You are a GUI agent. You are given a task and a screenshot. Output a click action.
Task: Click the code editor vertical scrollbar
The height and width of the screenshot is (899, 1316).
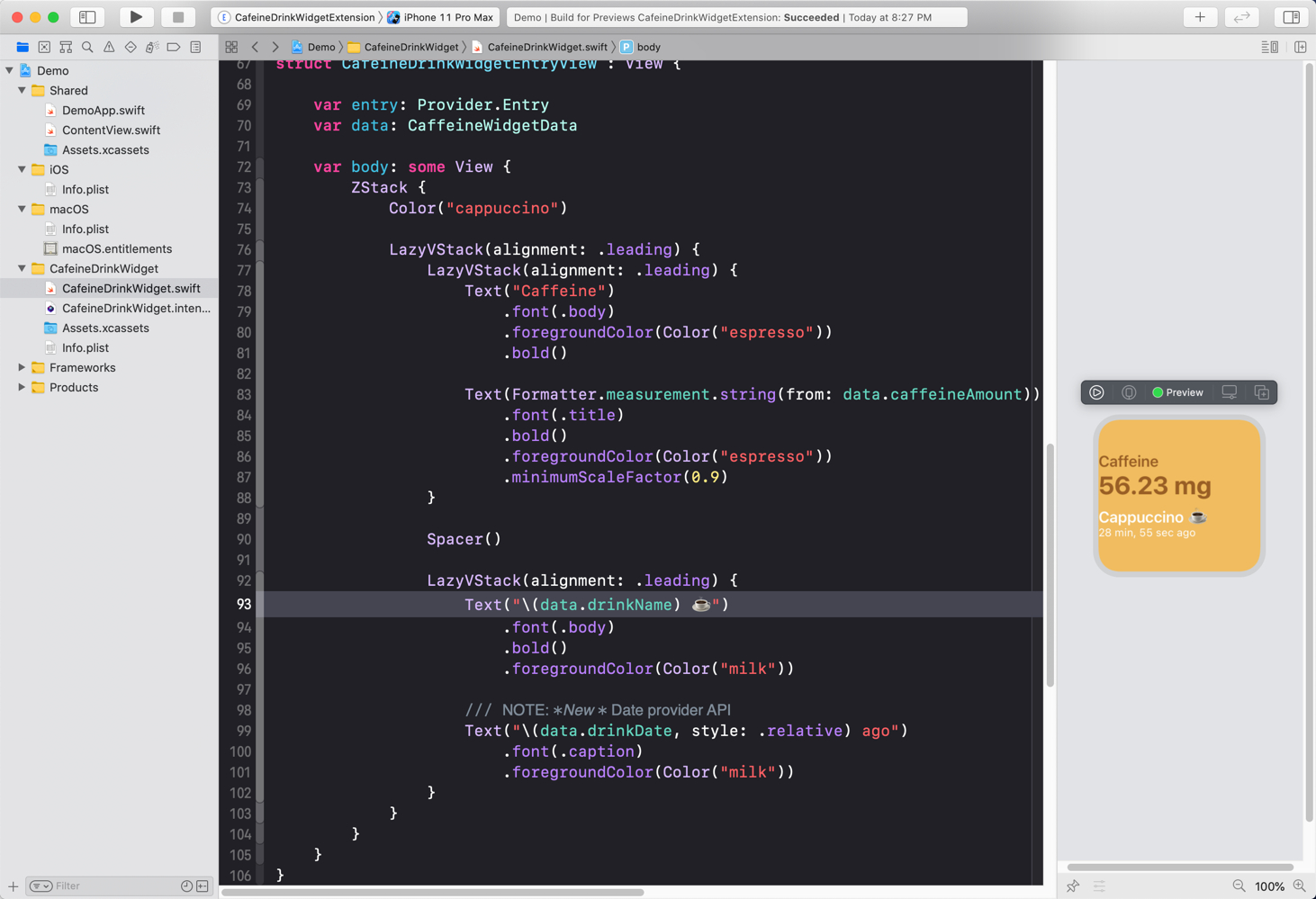(x=1050, y=565)
